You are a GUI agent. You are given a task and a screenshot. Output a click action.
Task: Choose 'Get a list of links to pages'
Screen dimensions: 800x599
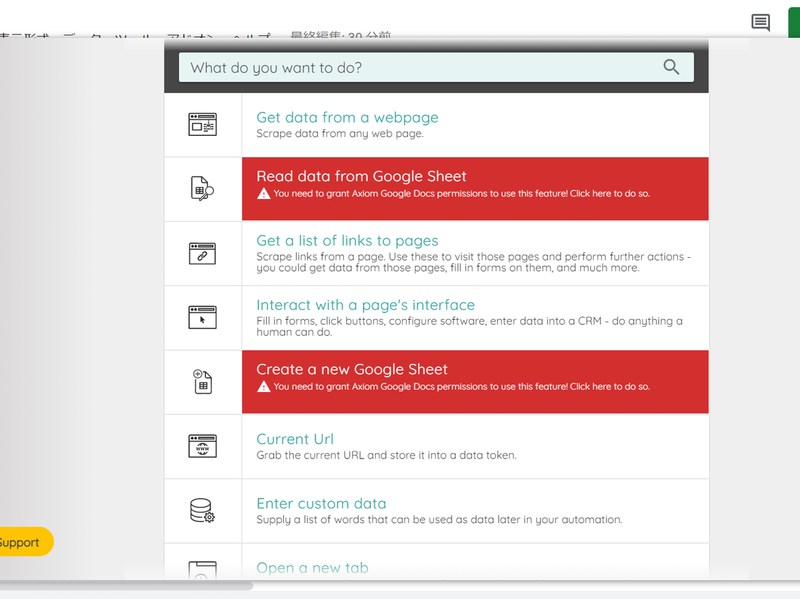[347, 240]
